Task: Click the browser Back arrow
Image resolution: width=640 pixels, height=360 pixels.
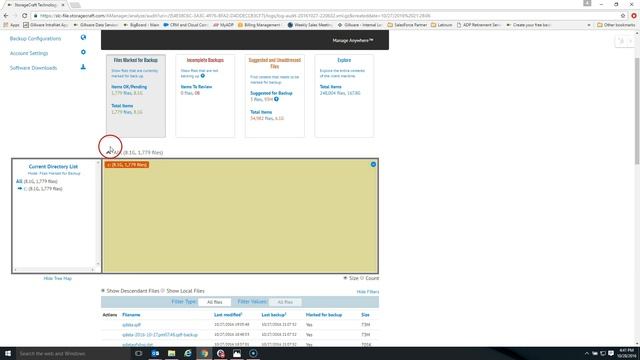Action: point(6,16)
